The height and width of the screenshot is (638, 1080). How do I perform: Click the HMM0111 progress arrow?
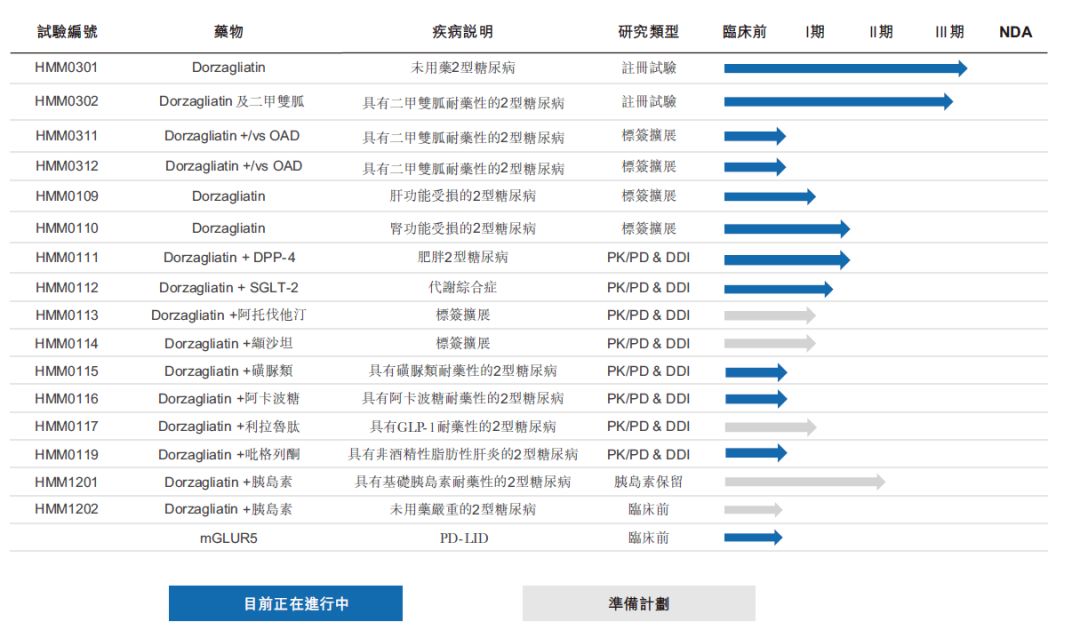(787, 260)
